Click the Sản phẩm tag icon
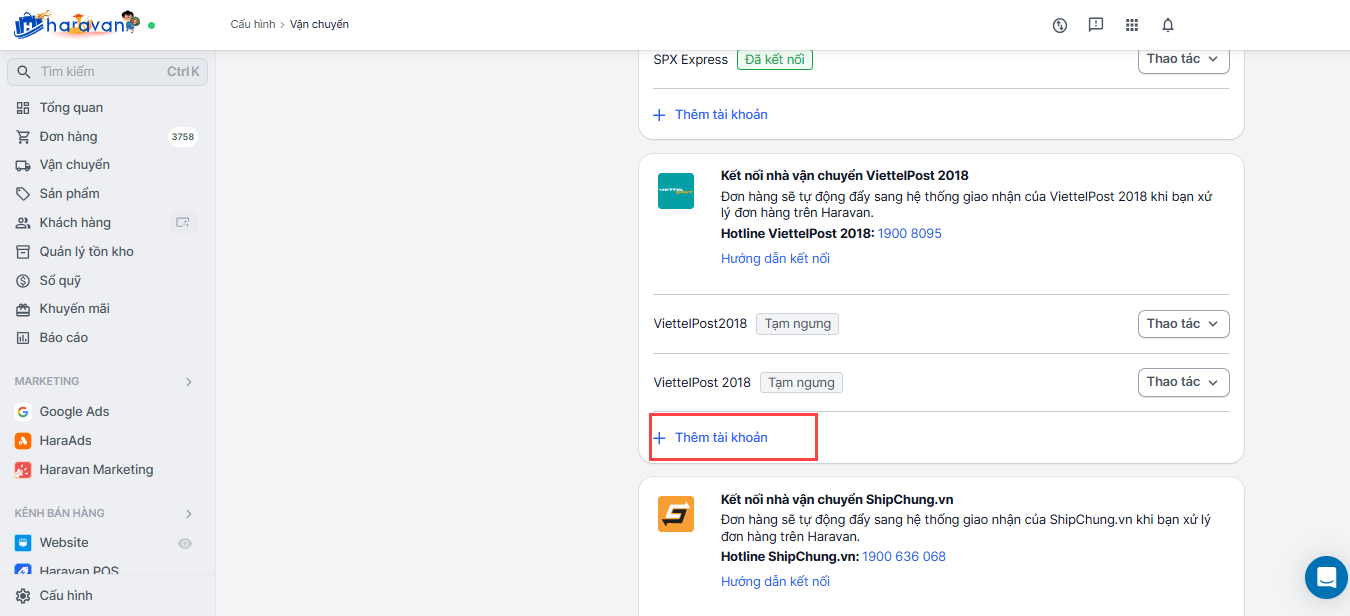 tap(23, 194)
